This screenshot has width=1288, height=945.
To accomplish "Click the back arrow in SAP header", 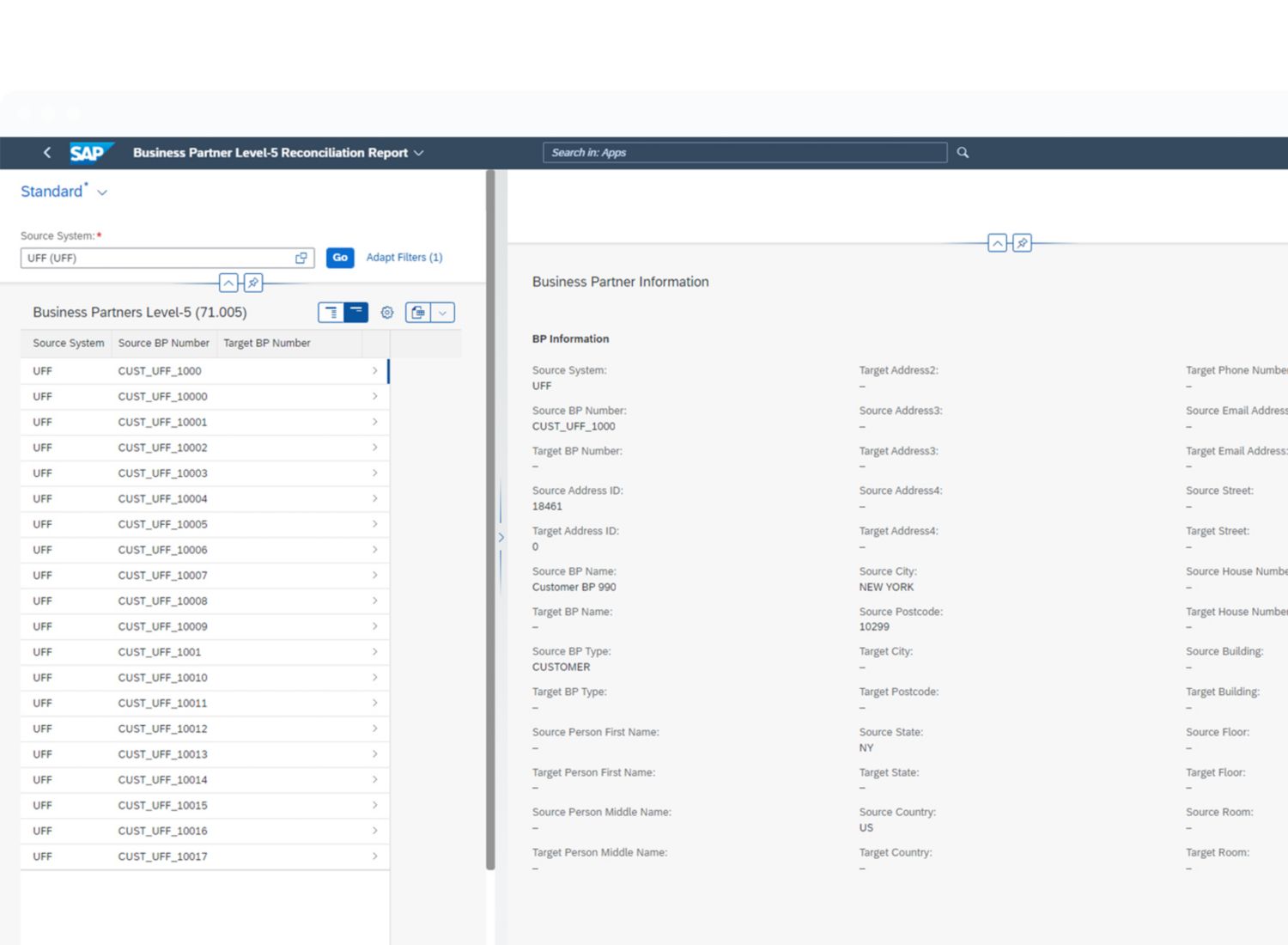I will point(47,153).
